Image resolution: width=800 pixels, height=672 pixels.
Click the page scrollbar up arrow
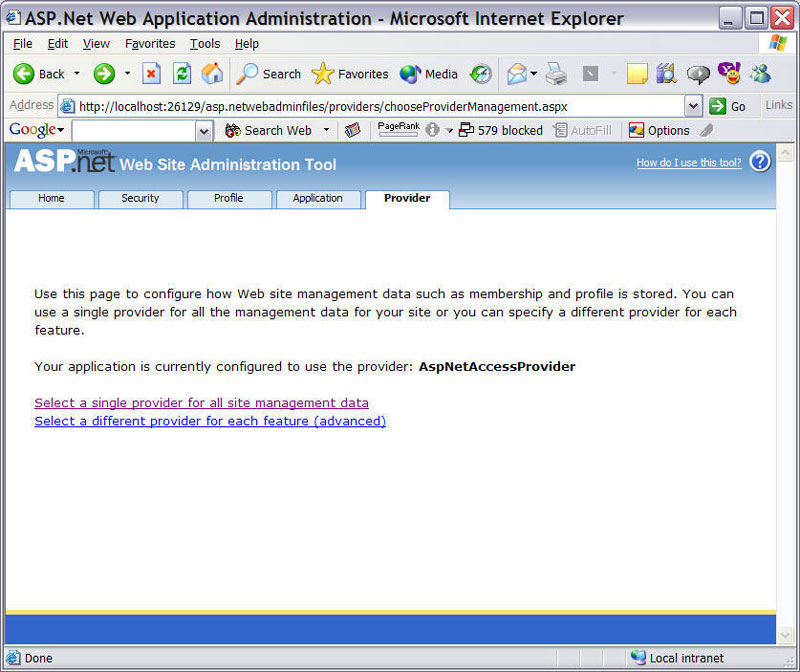click(x=785, y=153)
